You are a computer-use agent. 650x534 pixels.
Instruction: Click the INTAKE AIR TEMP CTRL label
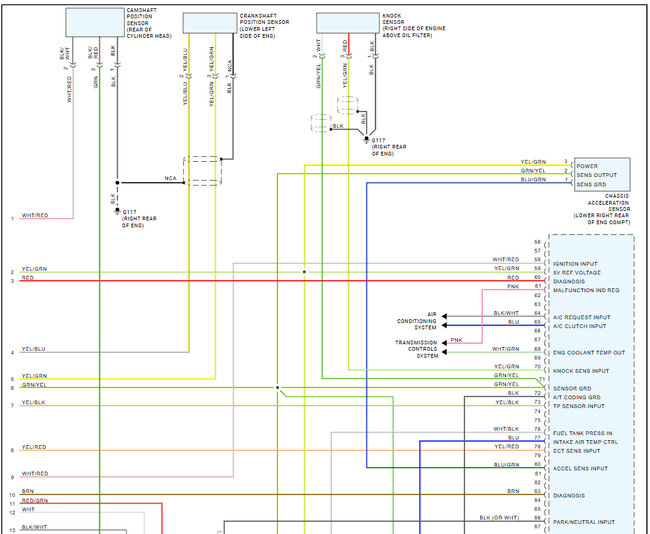(x=585, y=442)
